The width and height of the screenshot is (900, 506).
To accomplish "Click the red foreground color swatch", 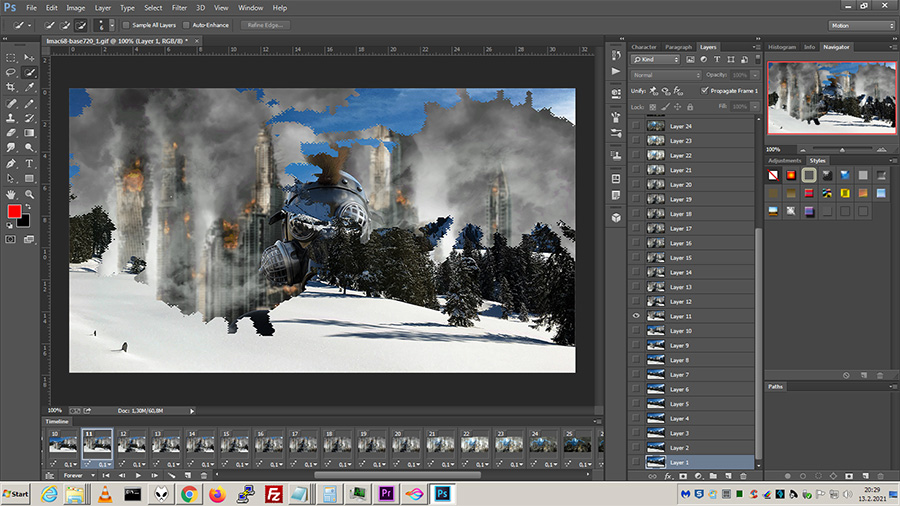I will 14,211.
